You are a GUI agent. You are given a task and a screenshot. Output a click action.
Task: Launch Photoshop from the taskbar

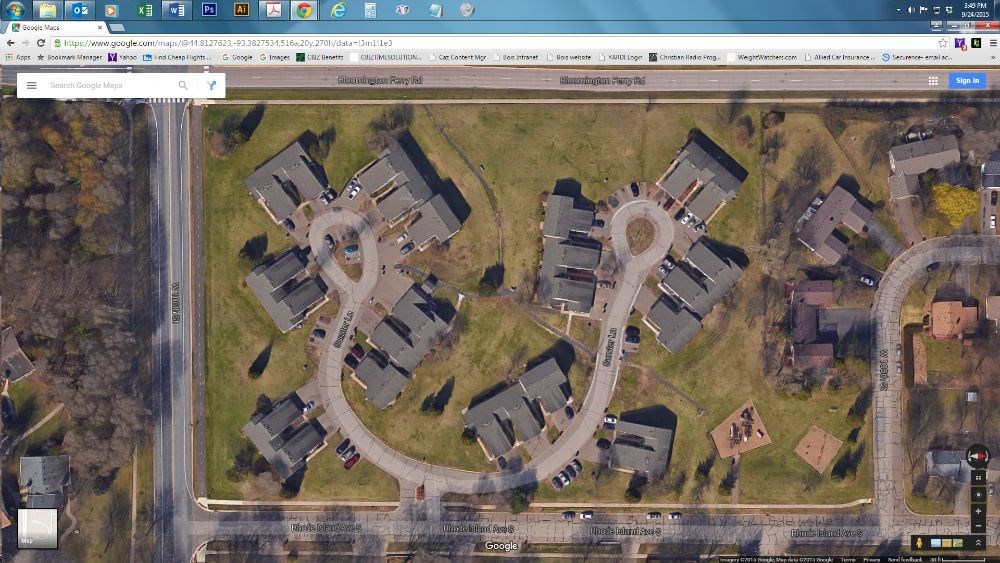(209, 10)
